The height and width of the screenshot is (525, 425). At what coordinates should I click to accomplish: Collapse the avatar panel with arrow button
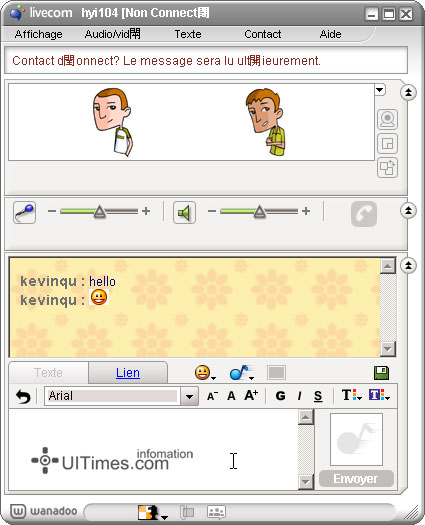[408, 92]
